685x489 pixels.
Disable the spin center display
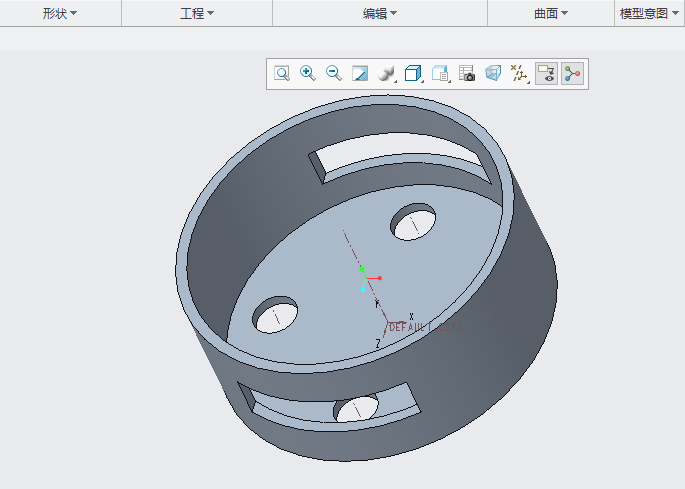pos(572,74)
